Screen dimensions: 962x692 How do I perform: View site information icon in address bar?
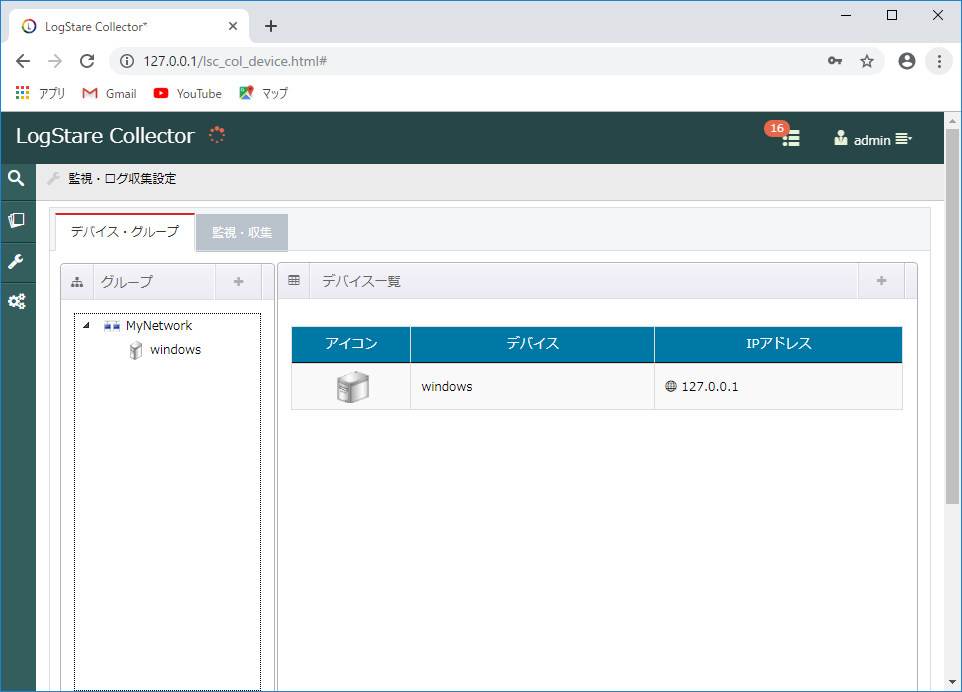127,61
